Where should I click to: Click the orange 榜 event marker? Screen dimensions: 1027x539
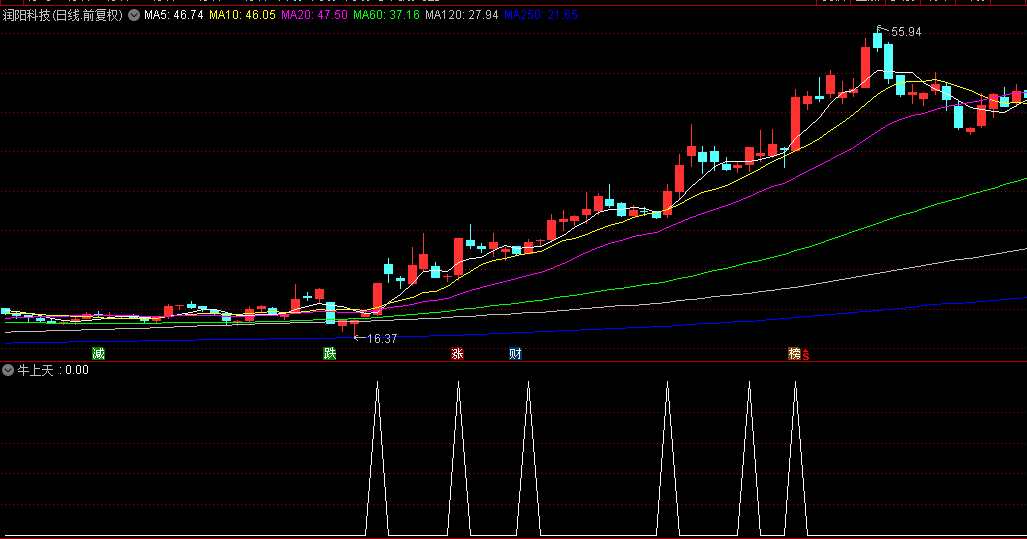pyautogui.click(x=794, y=354)
